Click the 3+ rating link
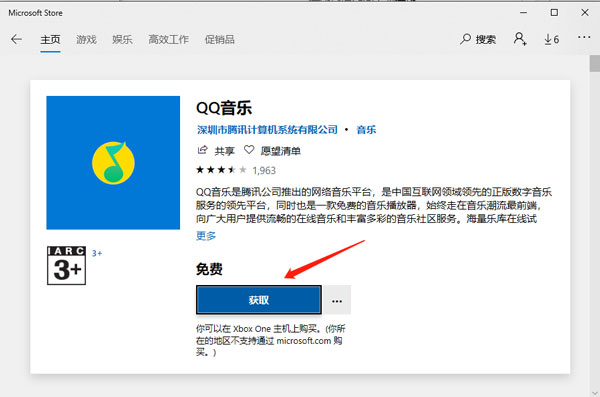The width and height of the screenshot is (600, 397). coord(97,253)
